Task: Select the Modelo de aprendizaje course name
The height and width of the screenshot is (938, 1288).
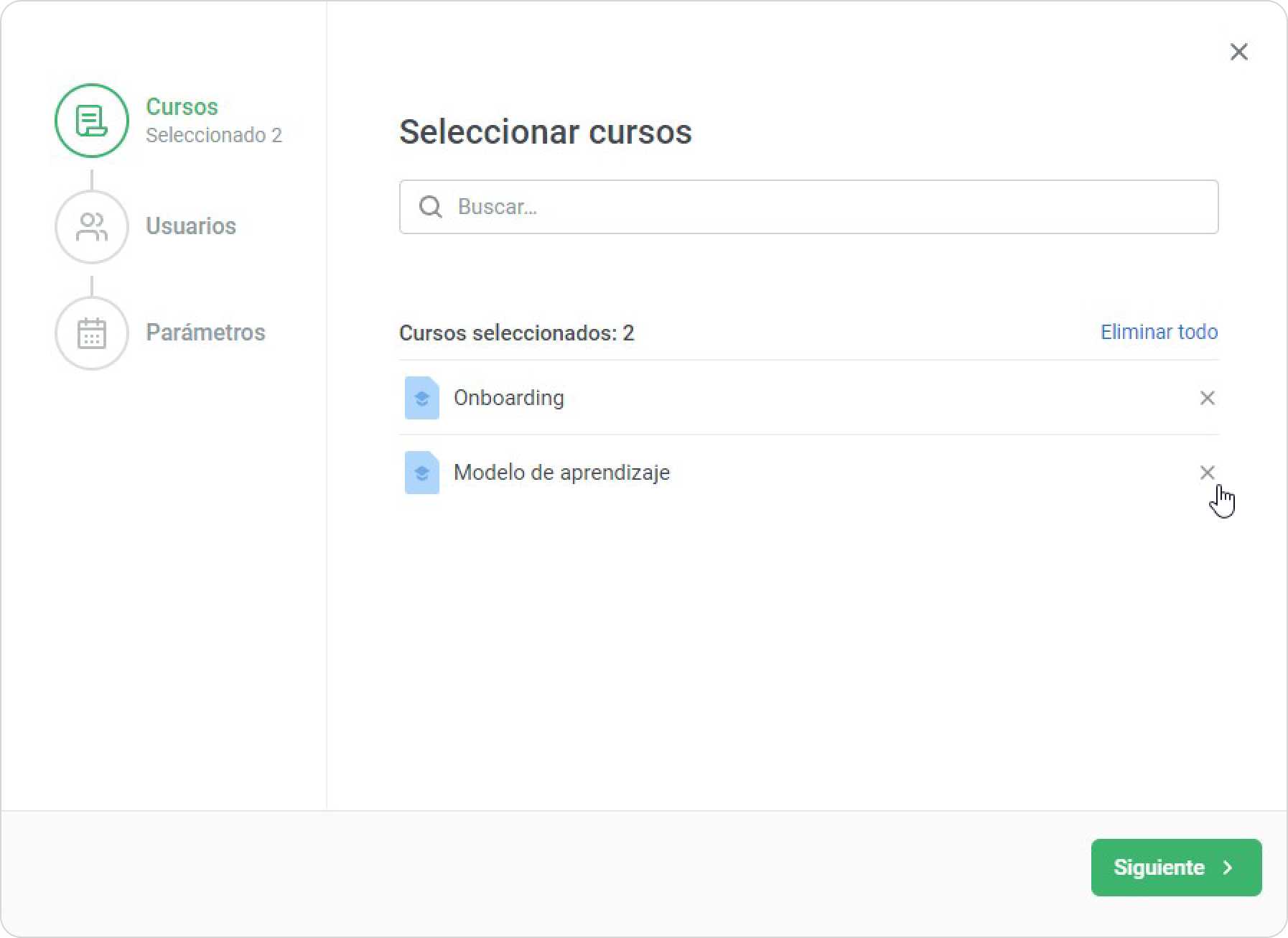Action: [561, 473]
